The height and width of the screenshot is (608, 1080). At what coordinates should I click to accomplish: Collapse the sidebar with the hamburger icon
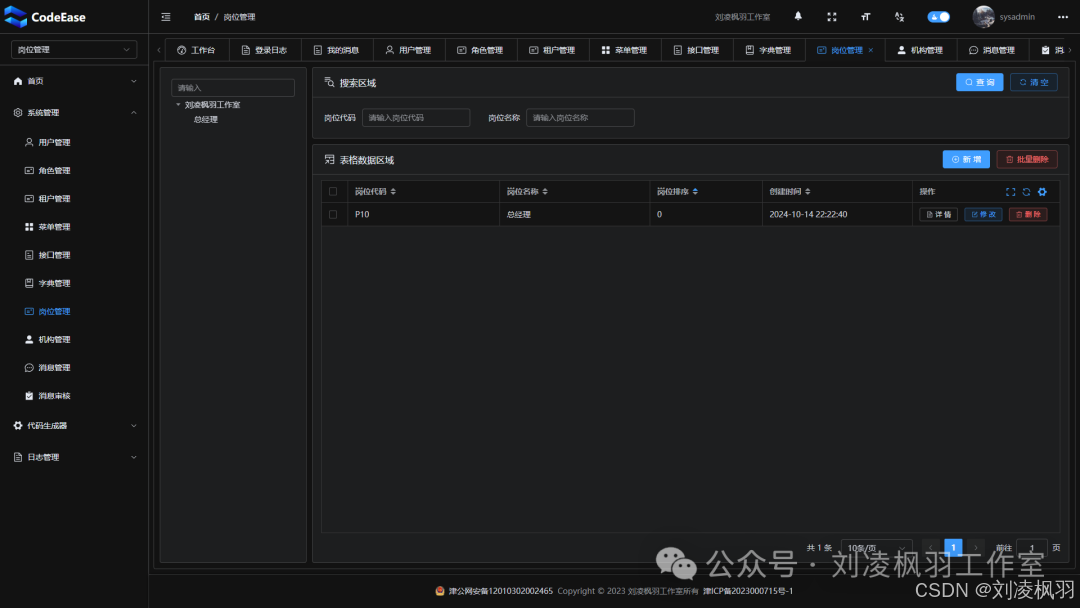pyautogui.click(x=166, y=17)
